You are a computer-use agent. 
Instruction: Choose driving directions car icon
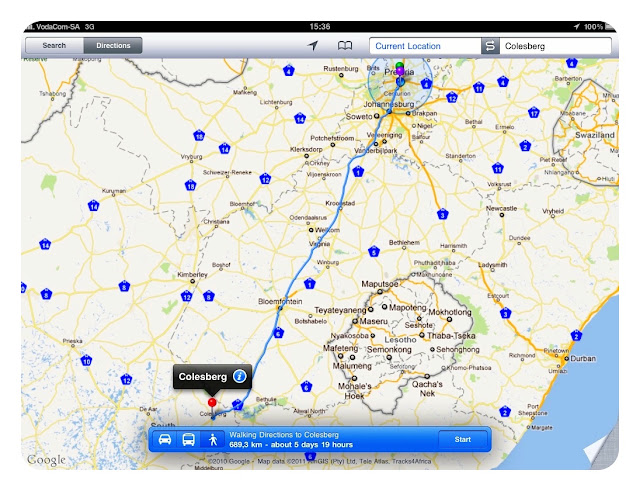click(x=164, y=440)
